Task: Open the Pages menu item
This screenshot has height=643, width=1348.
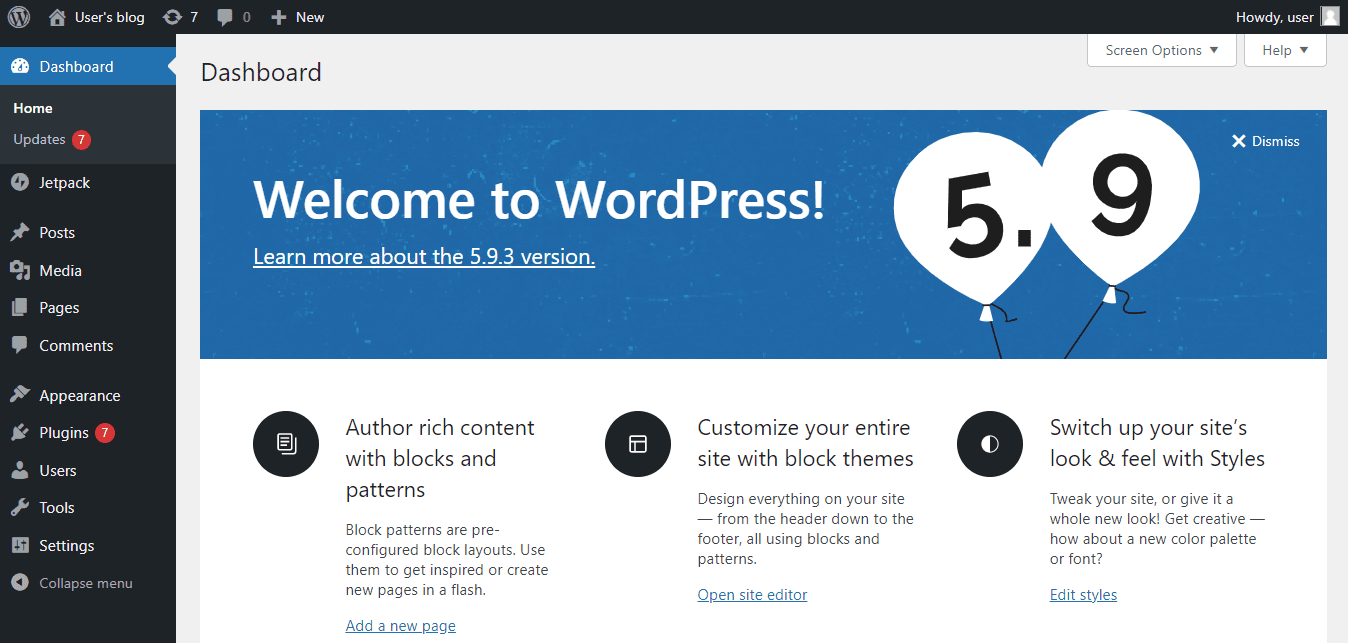Action: [x=58, y=307]
